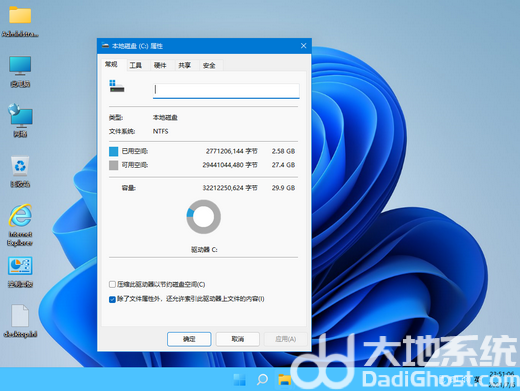The height and width of the screenshot is (391, 520).
Task: Open the 安全 tab
Action: [x=209, y=65]
